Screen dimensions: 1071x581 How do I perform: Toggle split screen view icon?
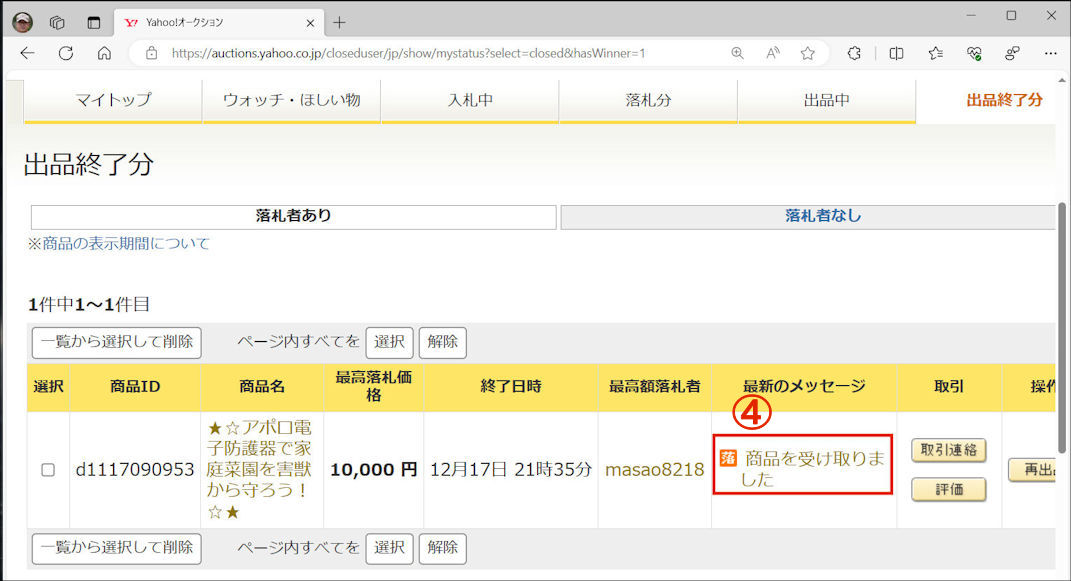click(x=896, y=53)
